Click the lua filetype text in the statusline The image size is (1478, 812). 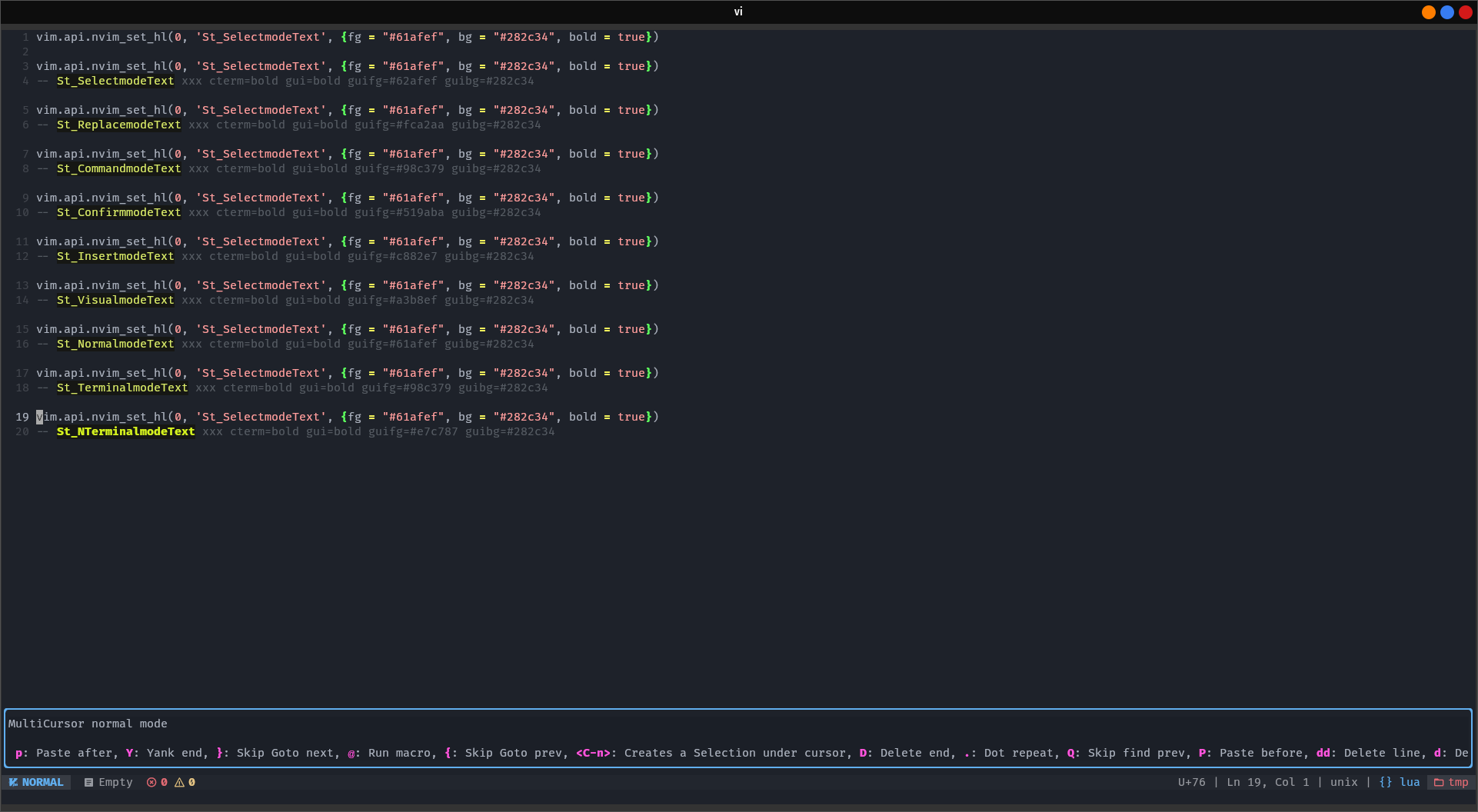click(1410, 782)
